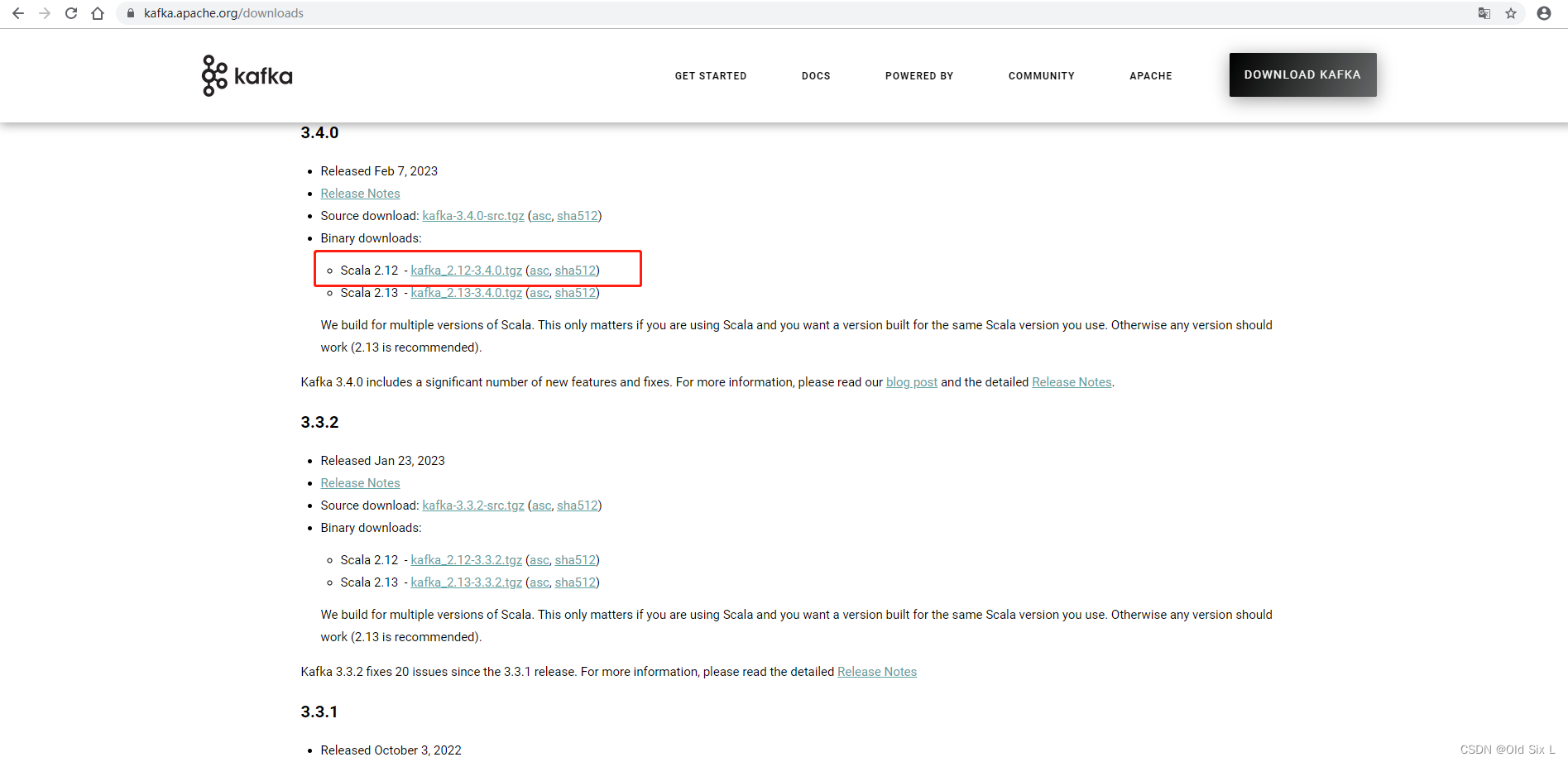Open sha512 for the 3.4.0 source download
This screenshot has width=1568, height=762.
click(578, 216)
